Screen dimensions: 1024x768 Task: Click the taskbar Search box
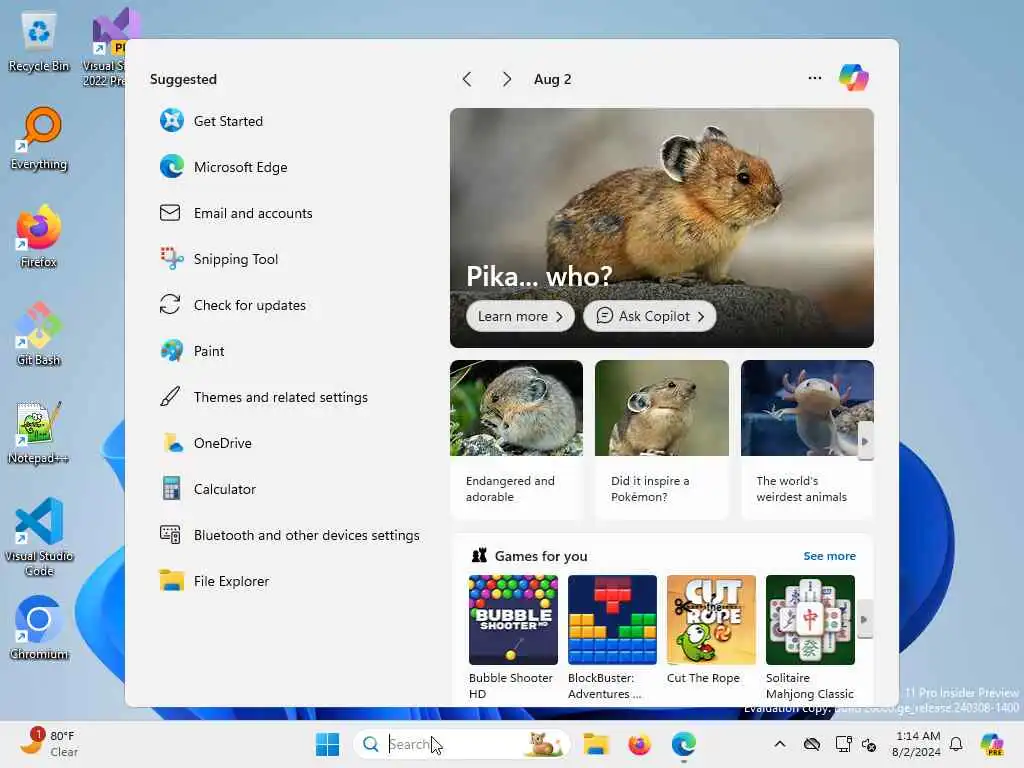coord(461,744)
